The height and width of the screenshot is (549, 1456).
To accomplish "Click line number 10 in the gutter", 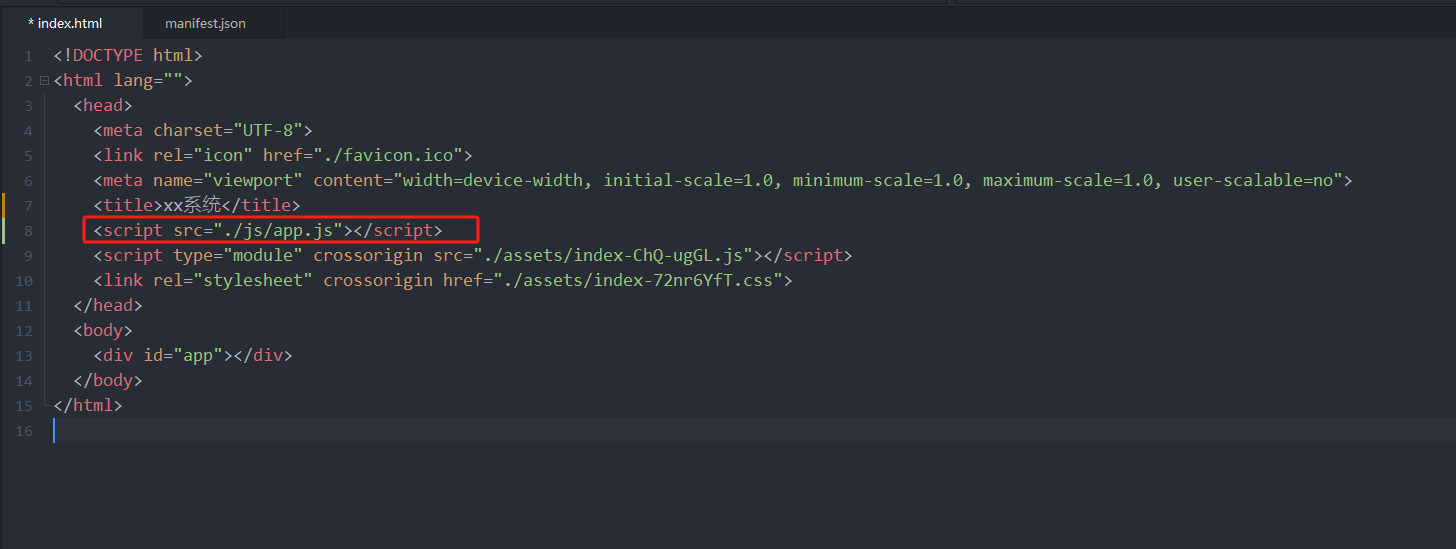I will [x=25, y=281].
